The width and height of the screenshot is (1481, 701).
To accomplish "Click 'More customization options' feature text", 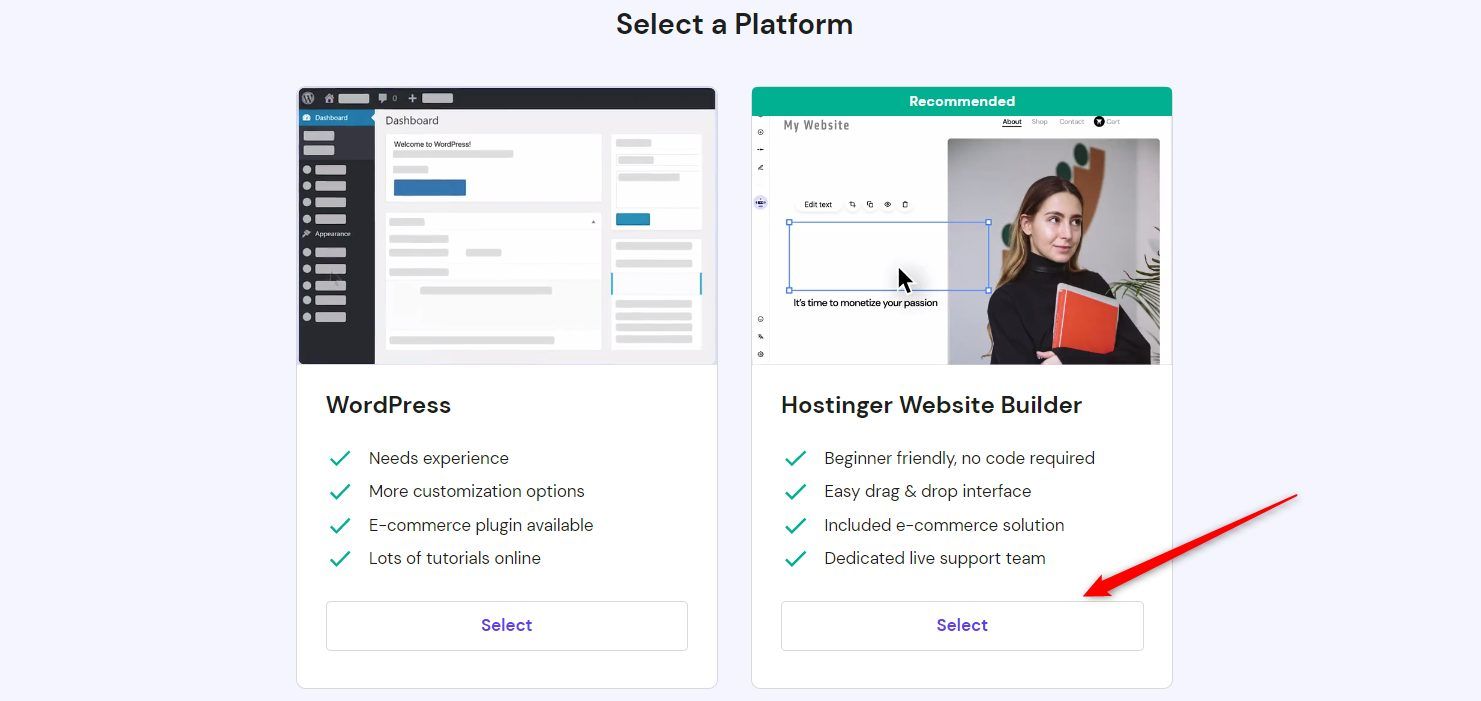I will (477, 491).
